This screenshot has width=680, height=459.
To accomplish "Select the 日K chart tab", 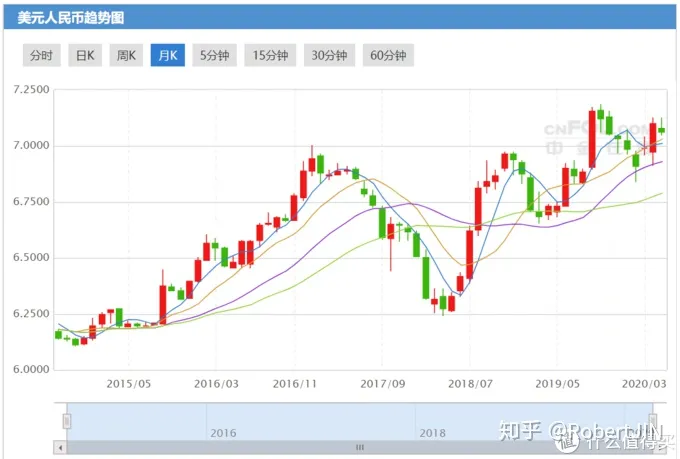I will (x=85, y=55).
